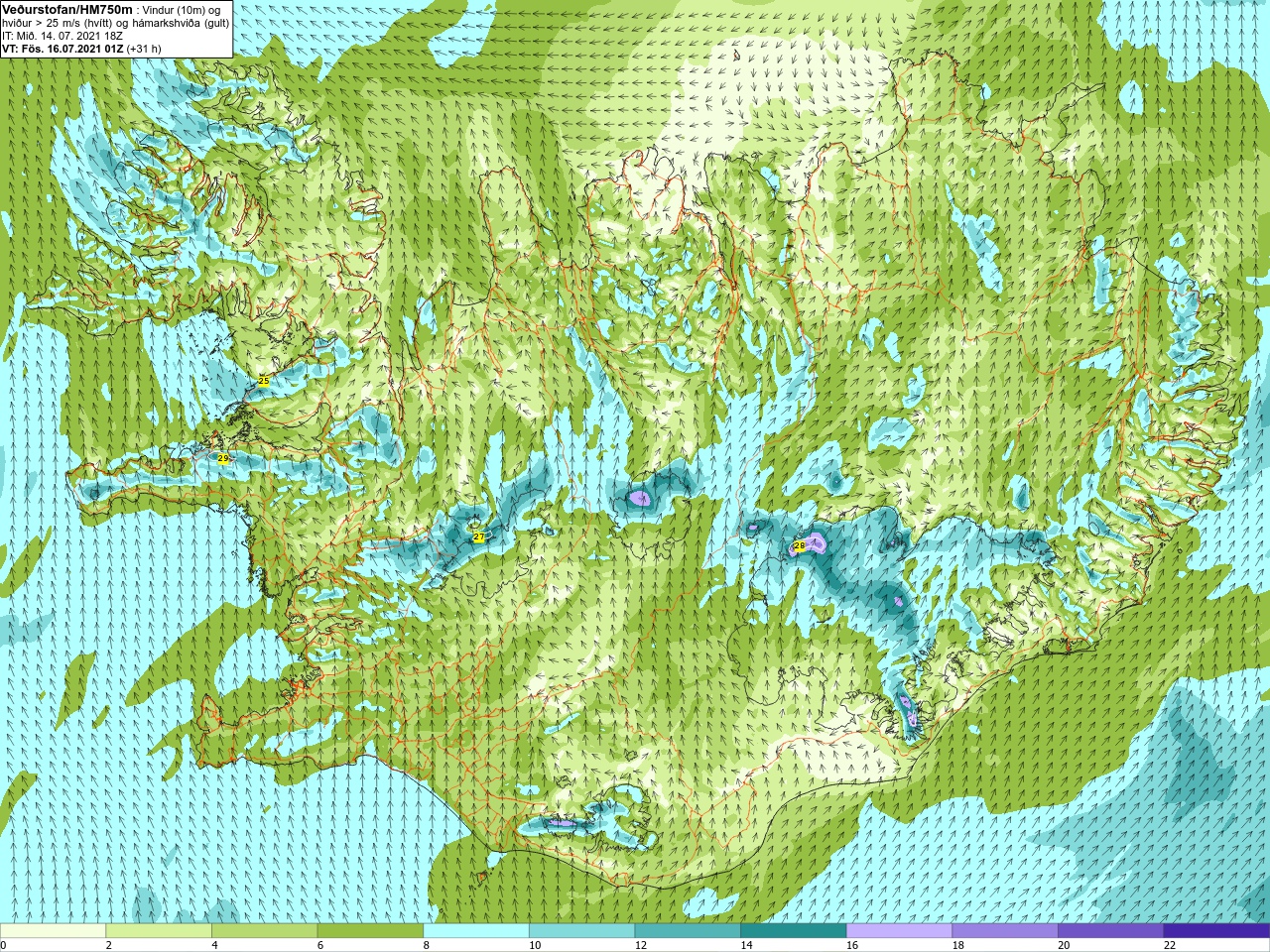Pick the 20–22 m/s violet legend swatch

[x=1111, y=931]
